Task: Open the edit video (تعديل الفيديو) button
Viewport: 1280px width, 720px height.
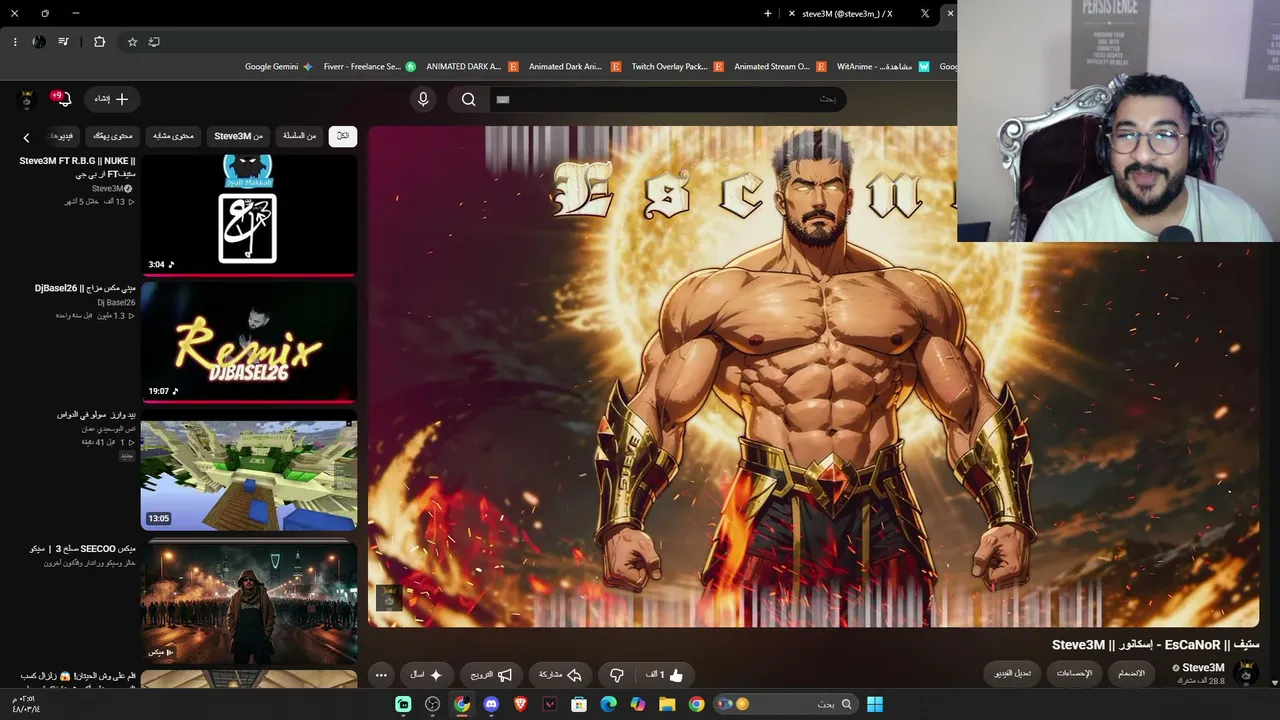Action: tap(1014, 673)
